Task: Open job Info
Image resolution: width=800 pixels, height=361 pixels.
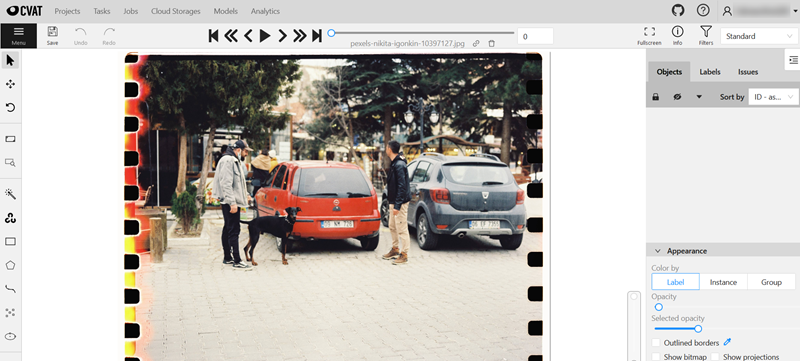Action: coord(677,36)
